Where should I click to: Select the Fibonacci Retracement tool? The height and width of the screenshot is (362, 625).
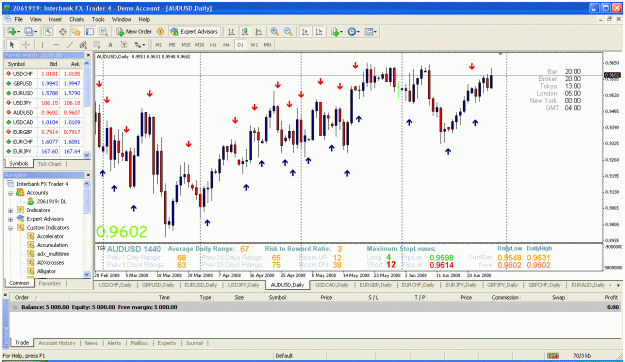pos(96,45)
